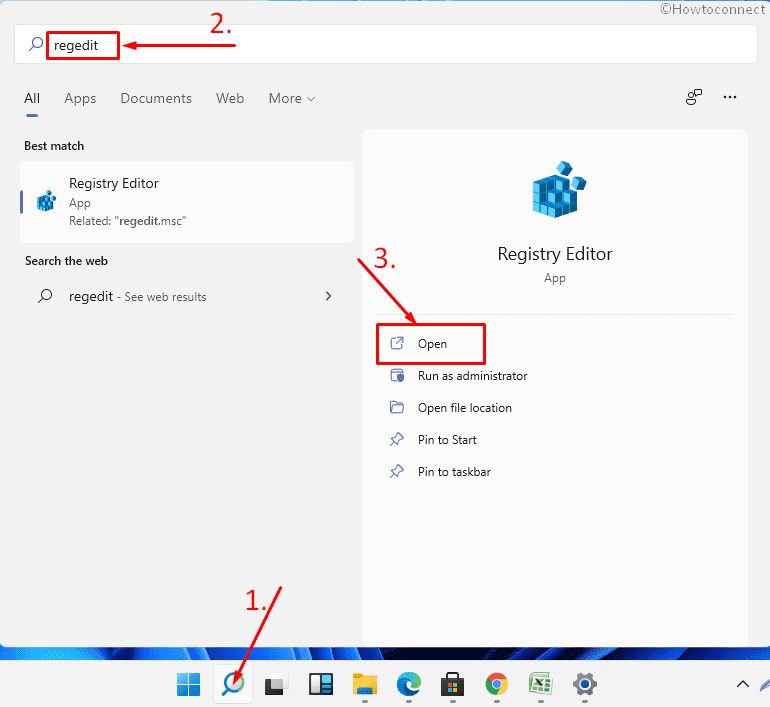Select Pin to taskbar option
Image resolution: width=770 pixels, height=707 pixels.
pos(454,472)
